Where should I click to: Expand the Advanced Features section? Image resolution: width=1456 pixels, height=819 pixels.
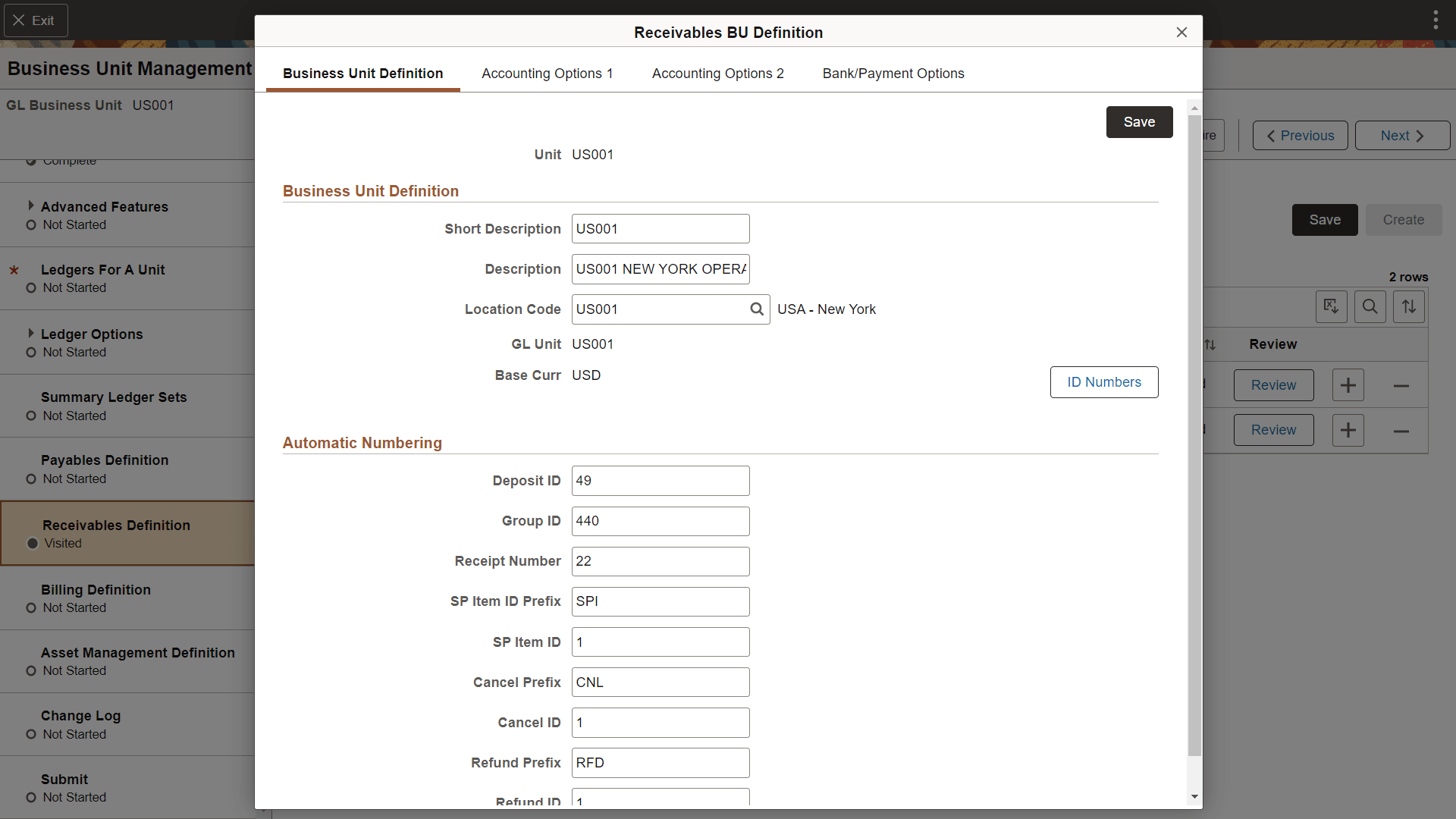31,206
